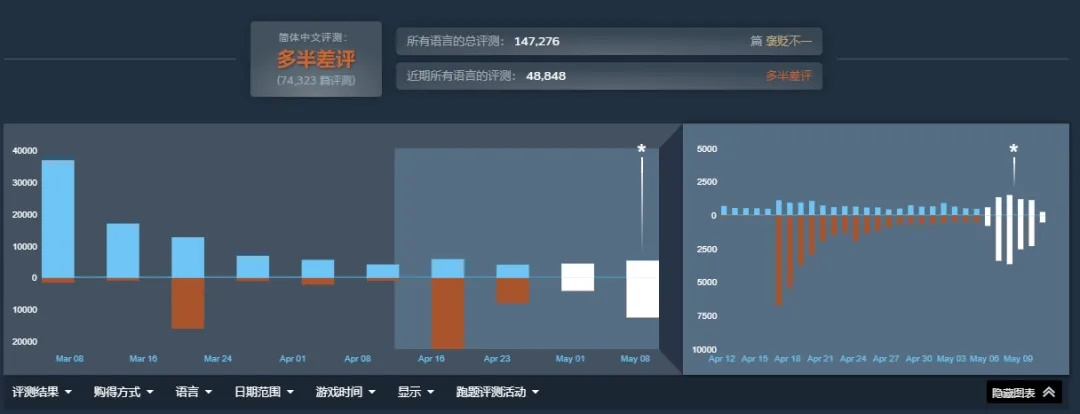Image resolution: width=1080 pixels, height=414 pixels.
Task: Expand the 游戏时间 playtime filter
Action: 346,392
